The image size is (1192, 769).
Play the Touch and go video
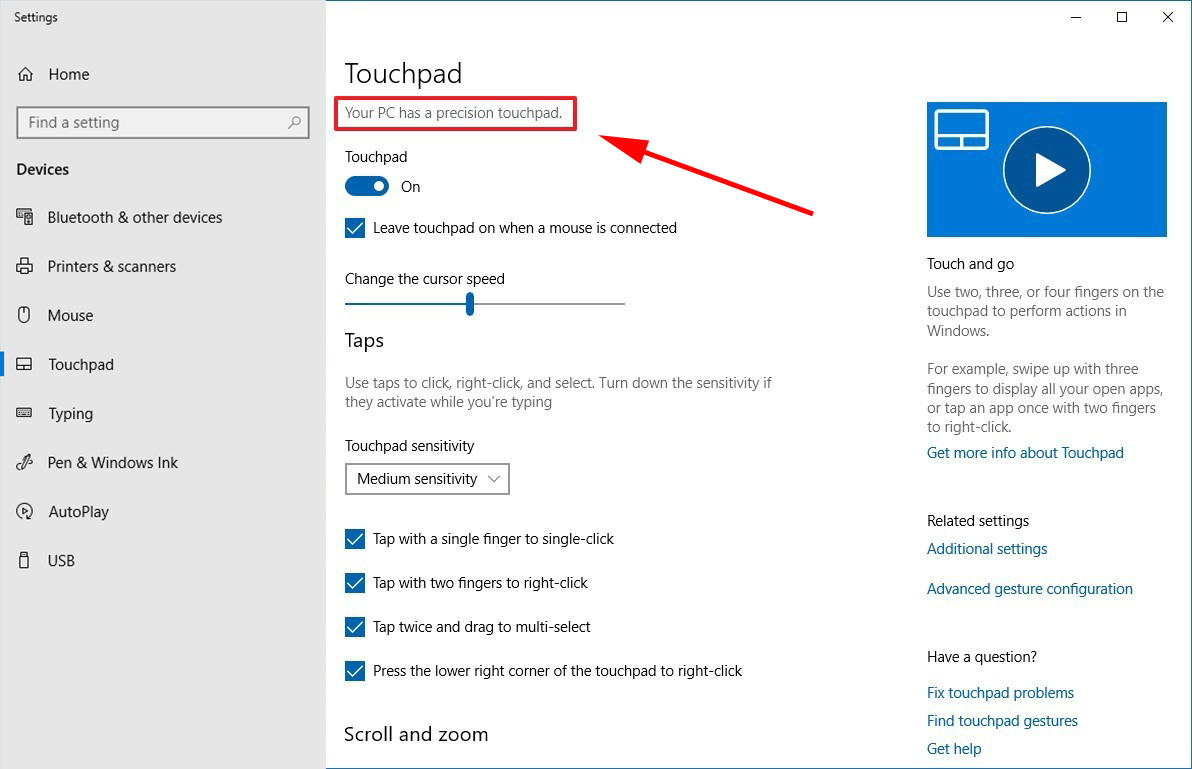tap(1047, 170)
